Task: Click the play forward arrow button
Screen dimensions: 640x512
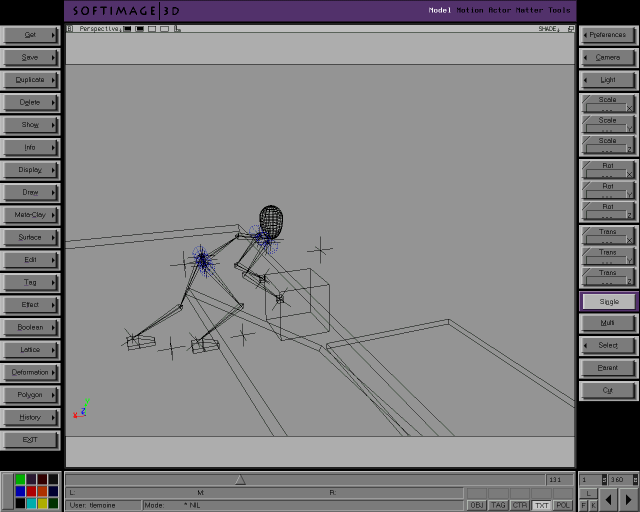Action: [628, 498]
